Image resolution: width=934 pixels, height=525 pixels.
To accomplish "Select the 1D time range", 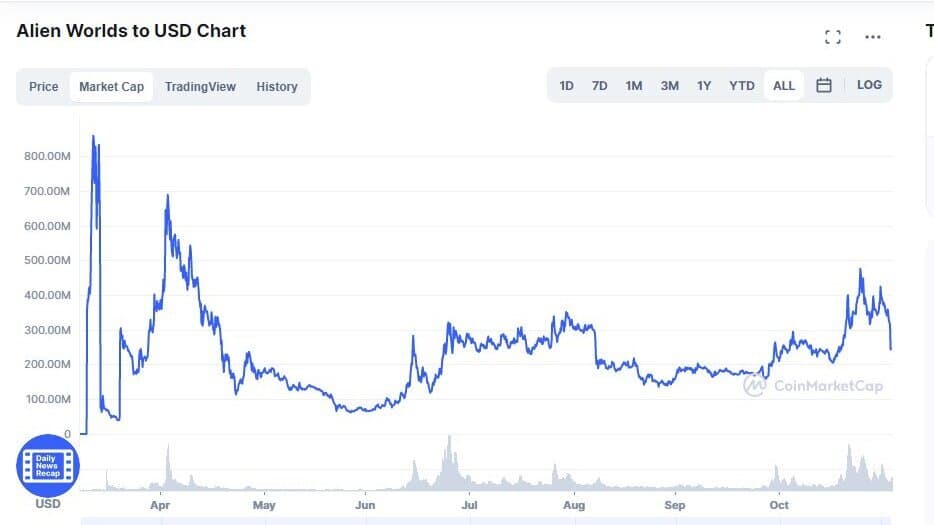I will pos(566,86).
